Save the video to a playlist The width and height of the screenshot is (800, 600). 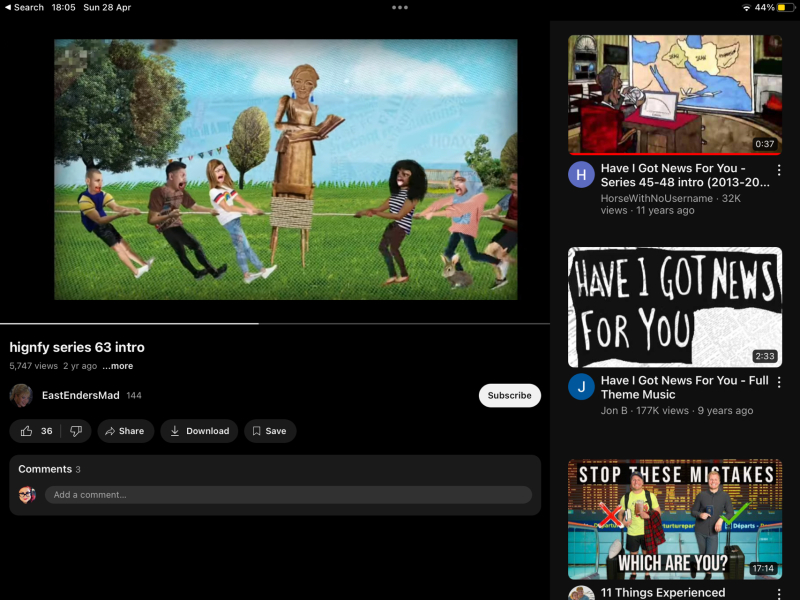[x=270, y=431]
